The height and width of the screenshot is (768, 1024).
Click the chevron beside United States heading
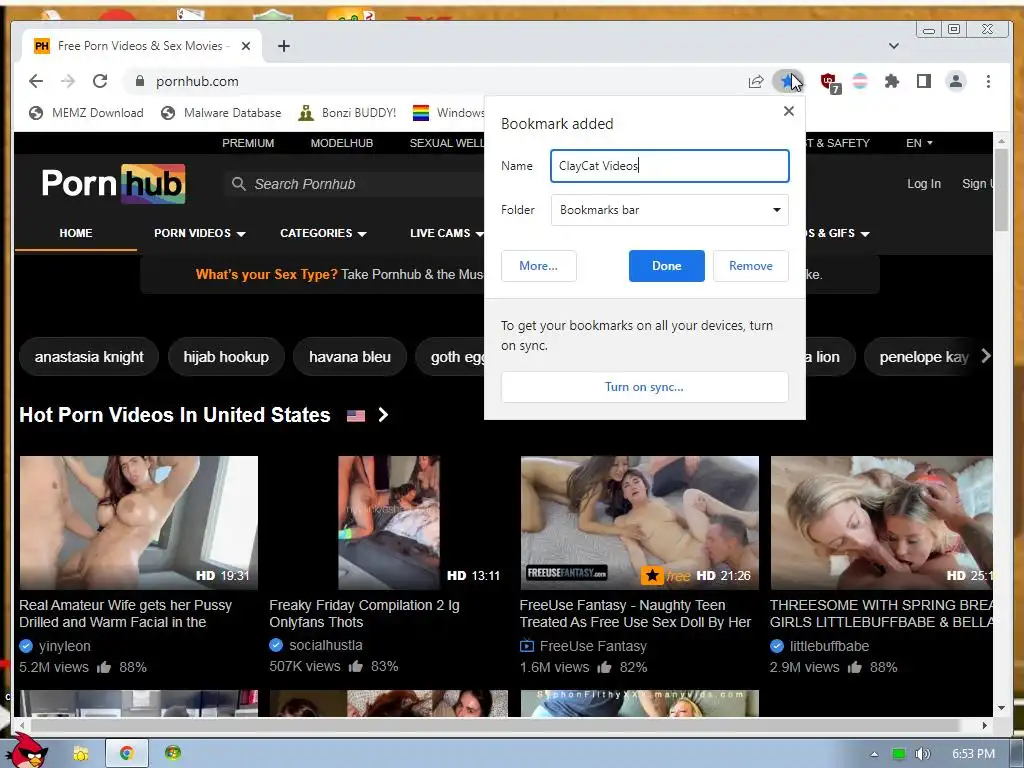(x=383, y=415)
